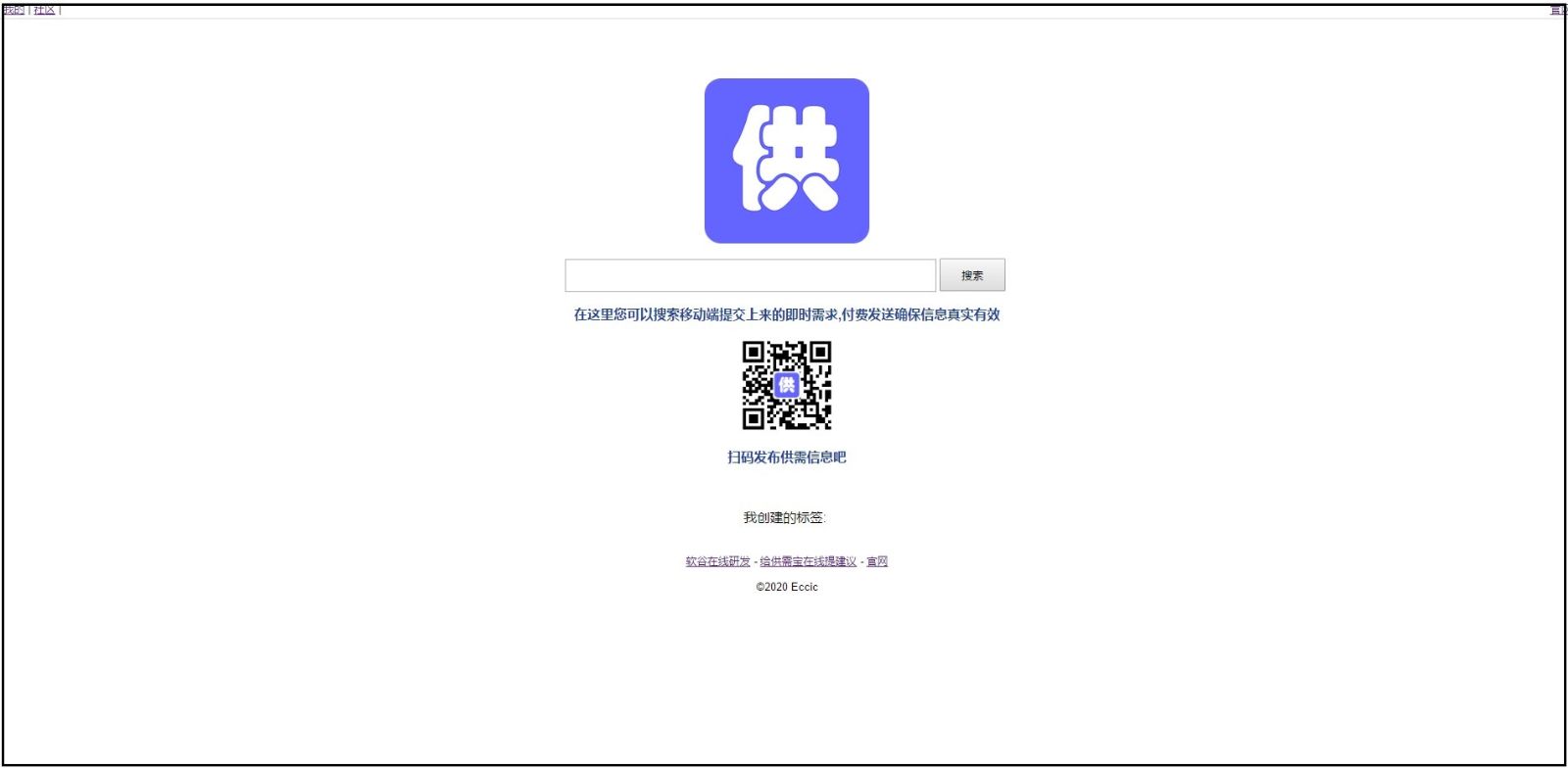Click the small 供 logo inside the QR code

point(786,385)
